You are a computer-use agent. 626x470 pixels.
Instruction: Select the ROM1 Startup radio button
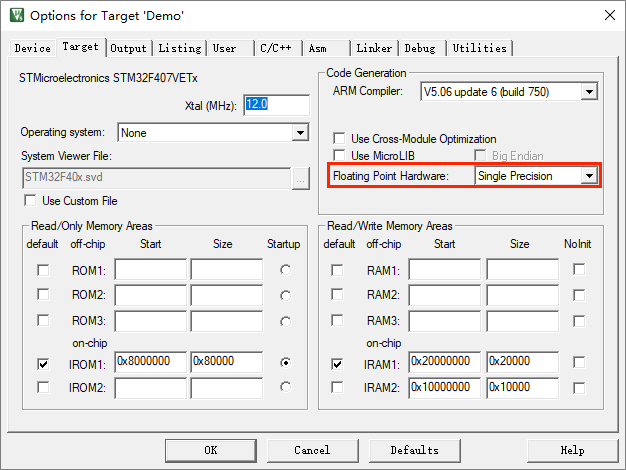(287, 270)
